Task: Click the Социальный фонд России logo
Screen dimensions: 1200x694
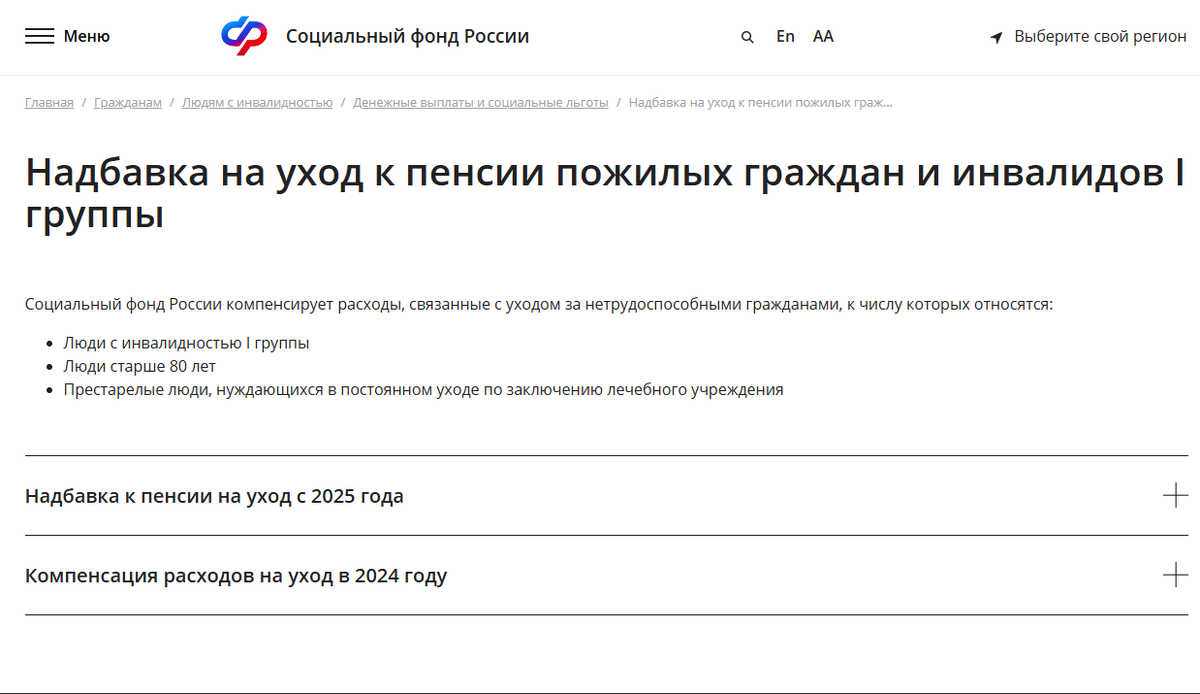Action: tap(245, 36)
